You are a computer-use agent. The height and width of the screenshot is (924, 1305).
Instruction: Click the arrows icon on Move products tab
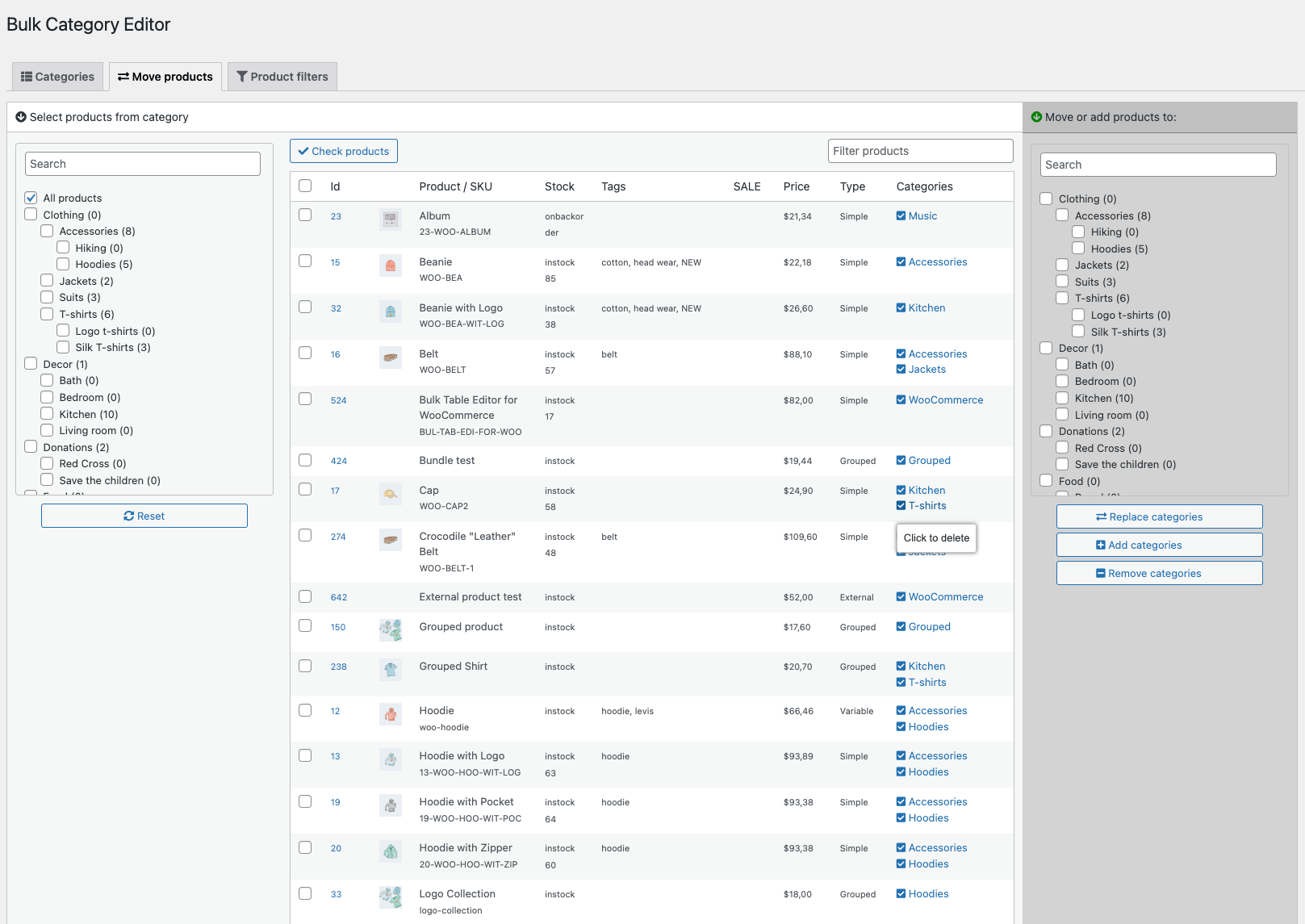pyautogui.click(x=123, y=76)
